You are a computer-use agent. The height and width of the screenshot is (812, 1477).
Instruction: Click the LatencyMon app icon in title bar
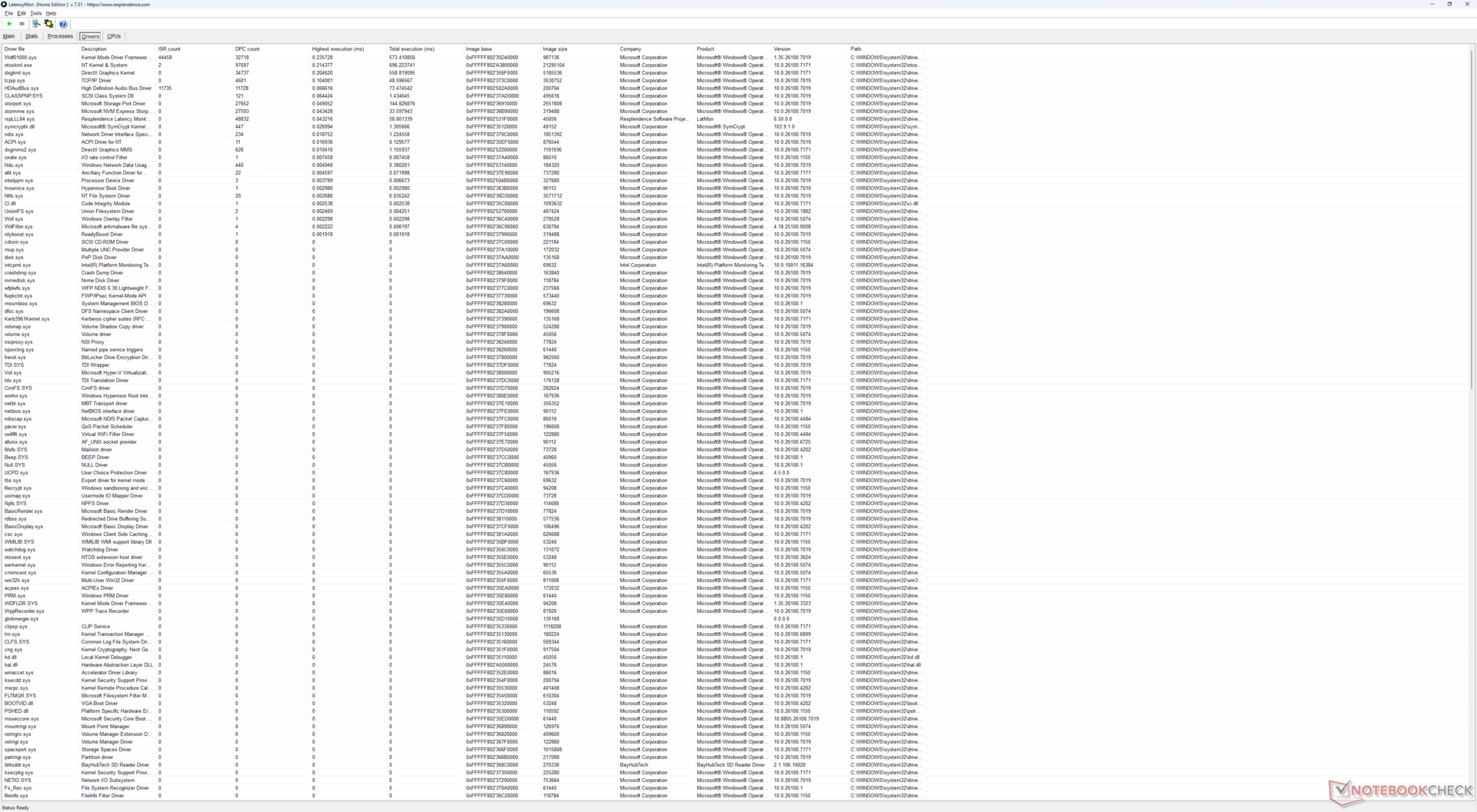[4, 5]
